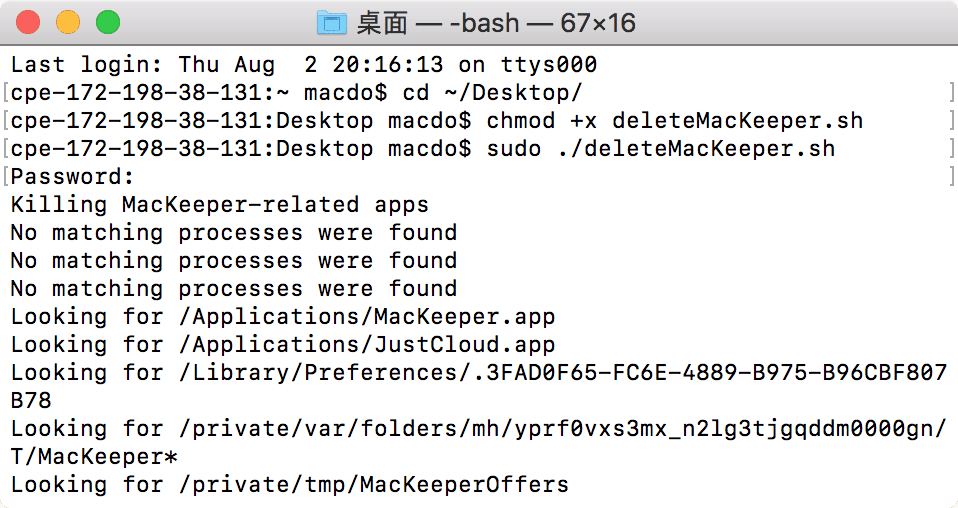Click the blue folder proxy icon in title

[332, 23]
